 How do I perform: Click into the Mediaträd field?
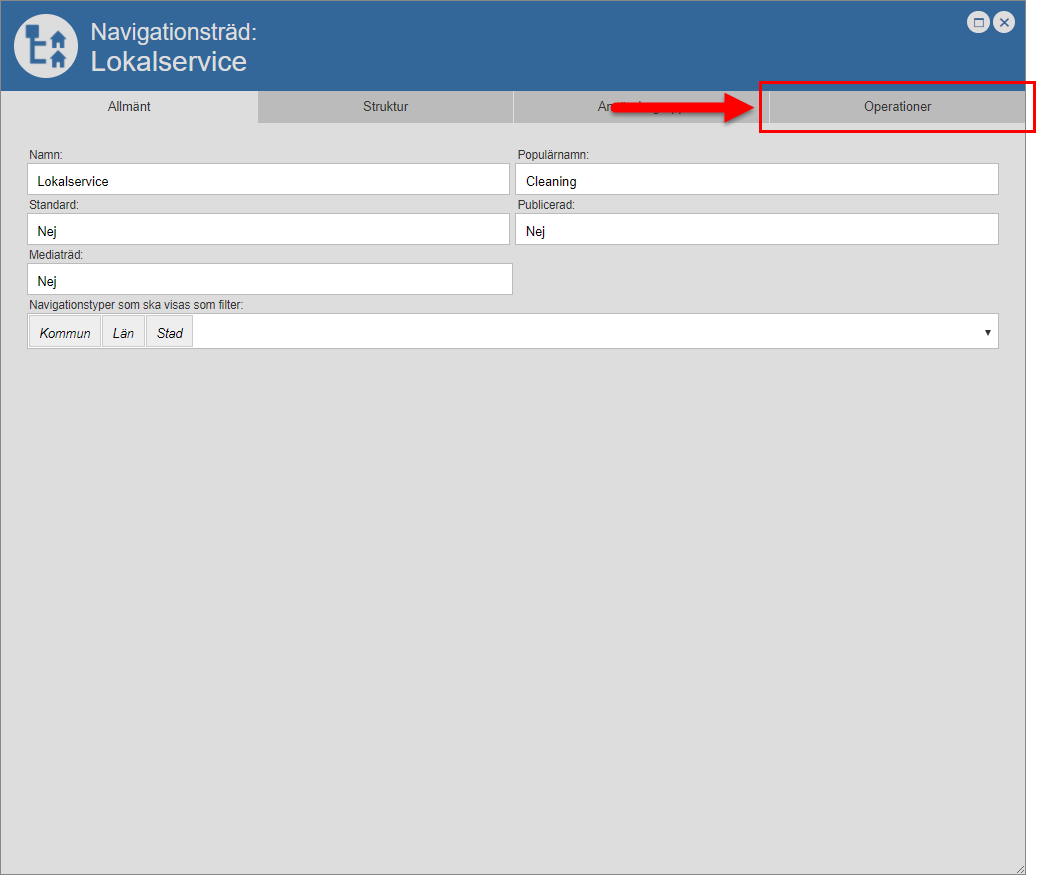tap(270, 281)
